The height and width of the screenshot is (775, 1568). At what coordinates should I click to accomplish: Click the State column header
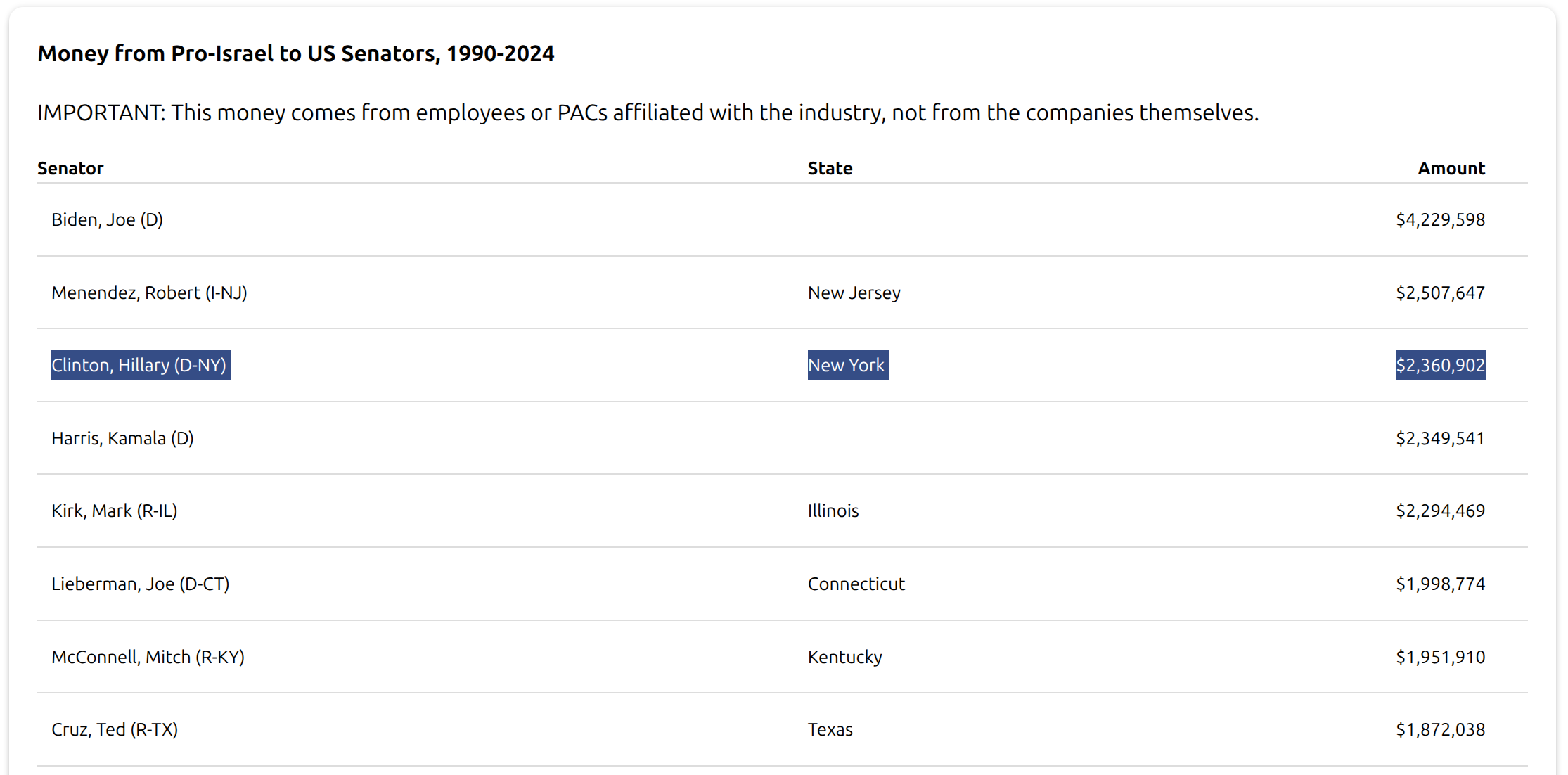(830, 168)
